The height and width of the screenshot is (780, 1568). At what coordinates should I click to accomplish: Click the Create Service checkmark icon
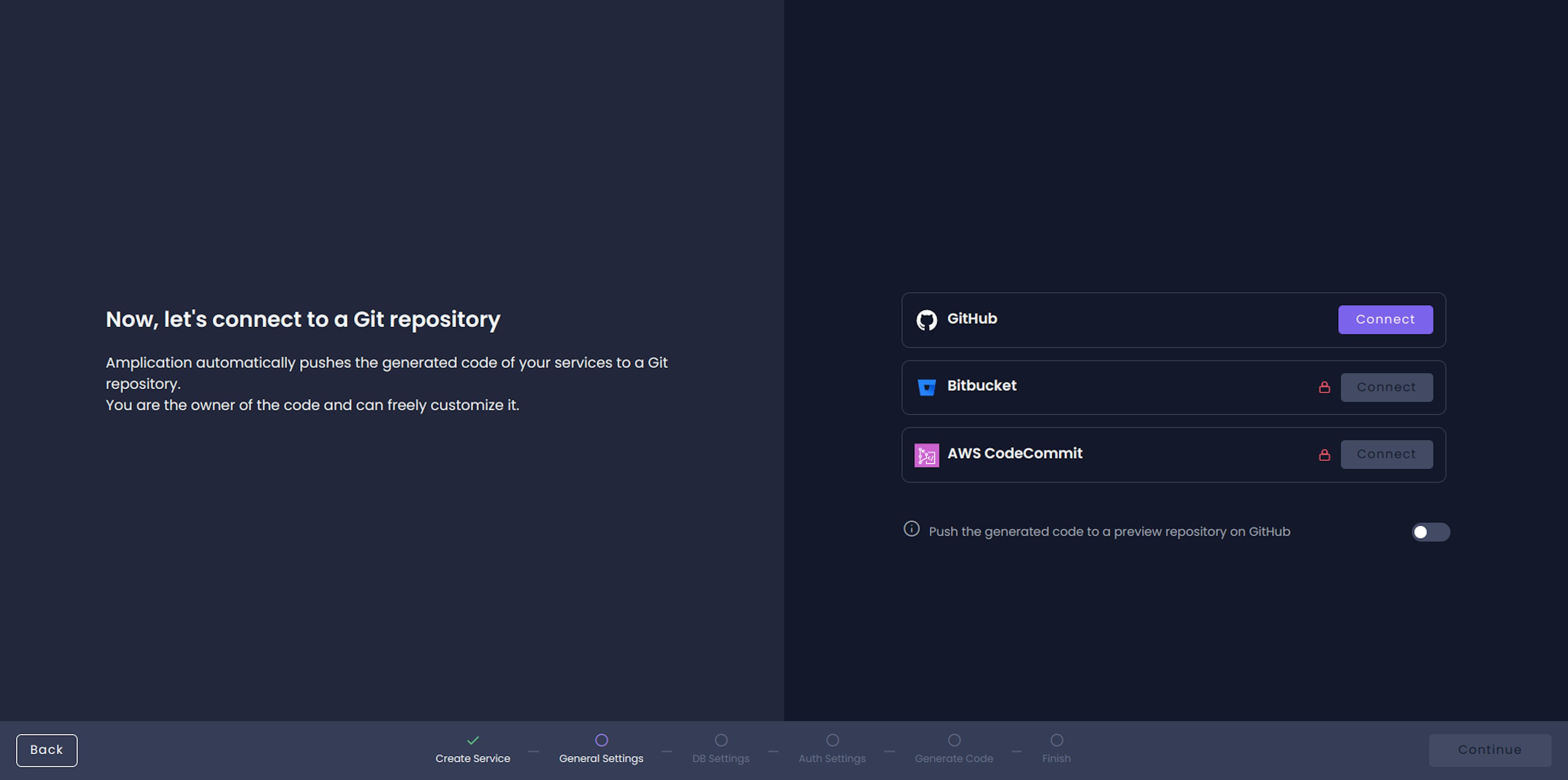473,740
